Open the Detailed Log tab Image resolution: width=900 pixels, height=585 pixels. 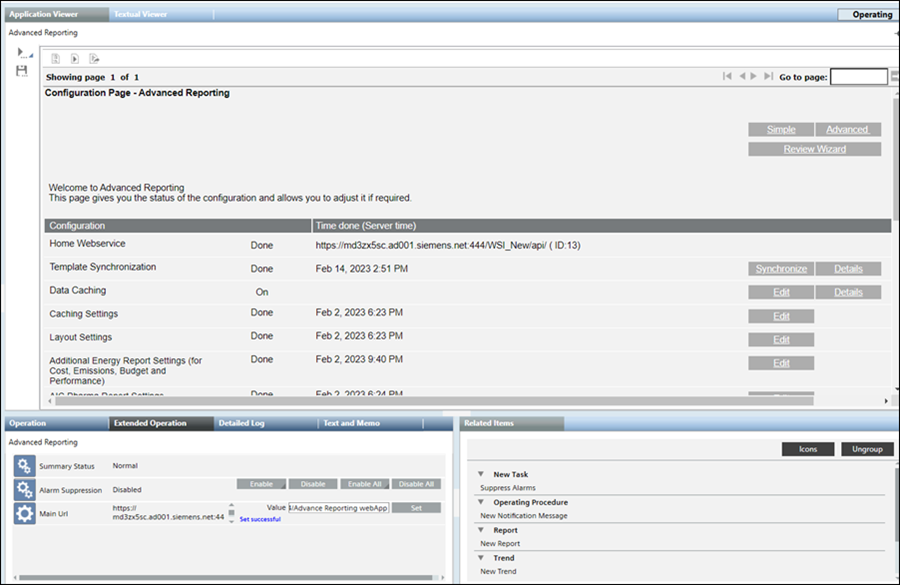point(241,423)
